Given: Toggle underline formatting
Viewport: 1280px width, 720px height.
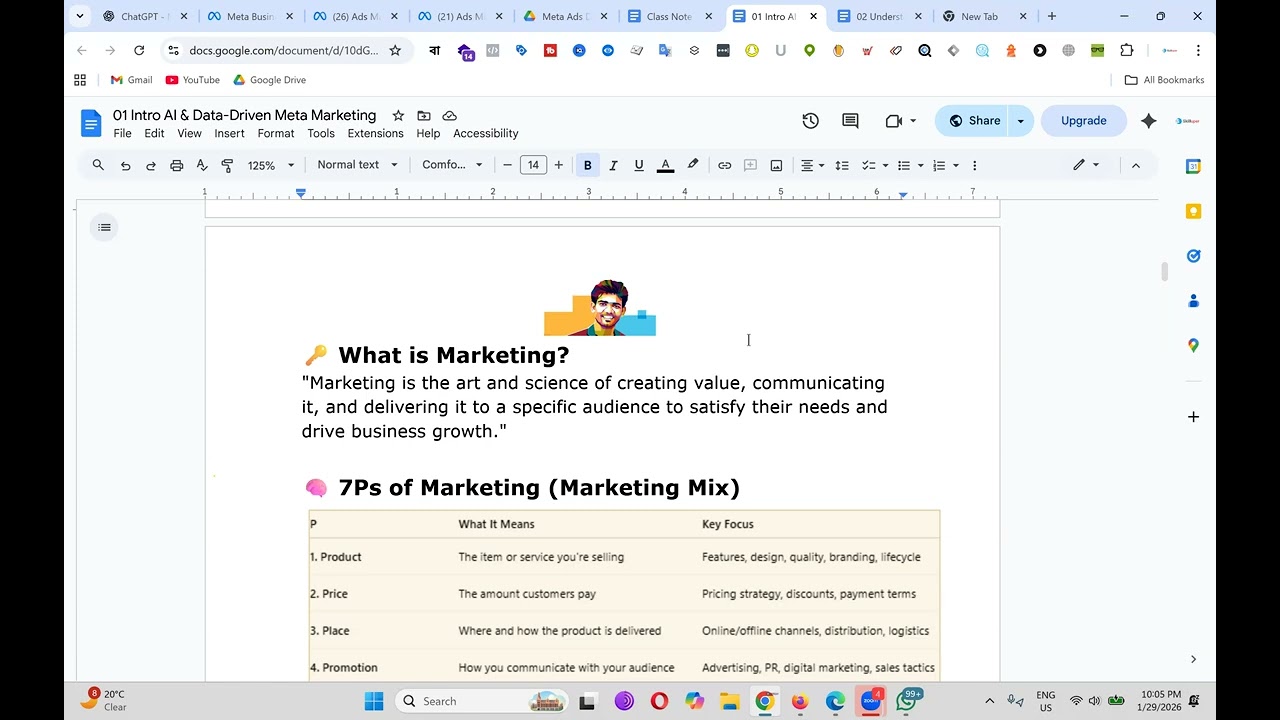Looking at the screenshot, I should pyautogui.click(x=639, y=165).
